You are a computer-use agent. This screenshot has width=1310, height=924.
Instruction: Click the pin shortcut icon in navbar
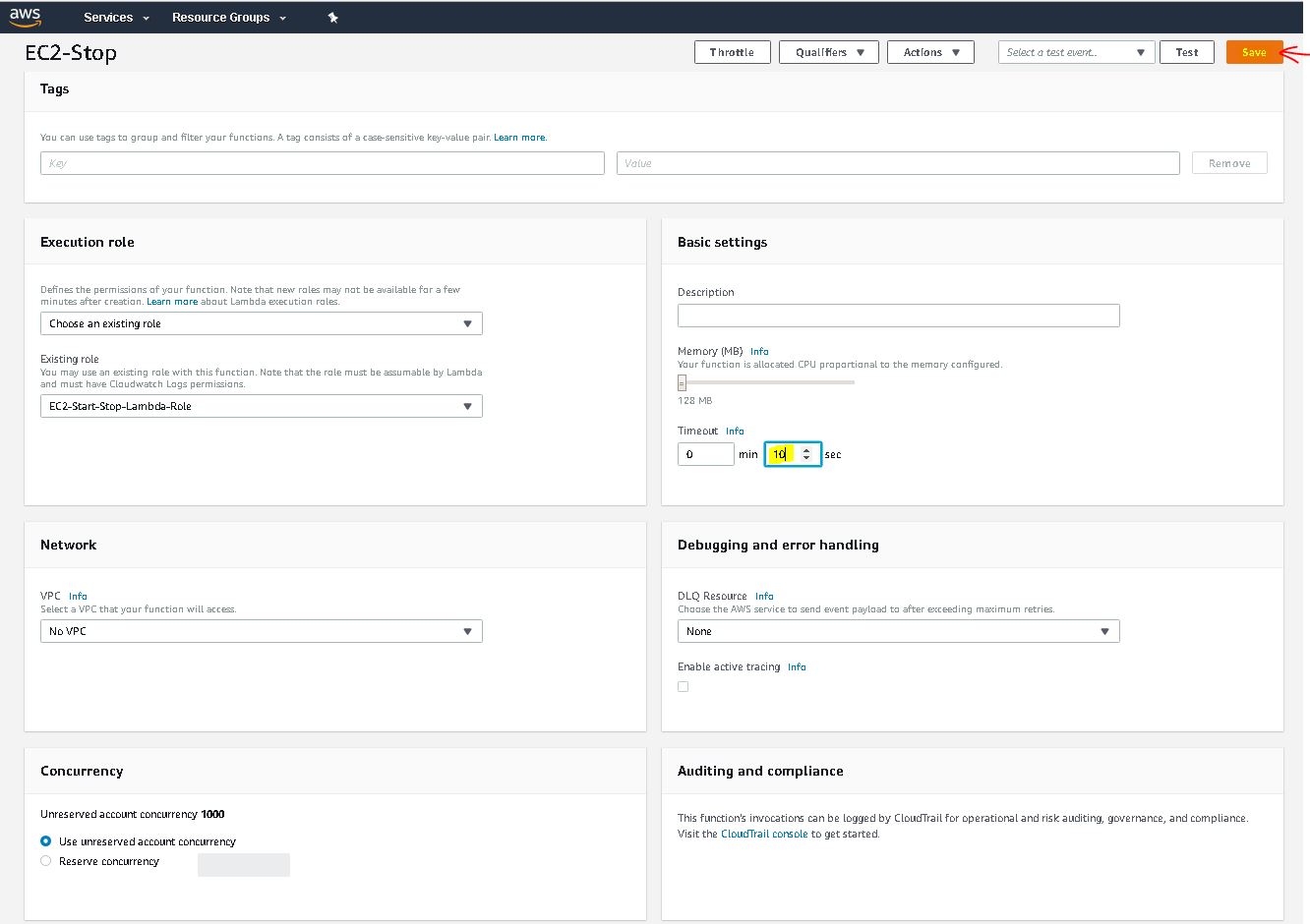(332, 18)
